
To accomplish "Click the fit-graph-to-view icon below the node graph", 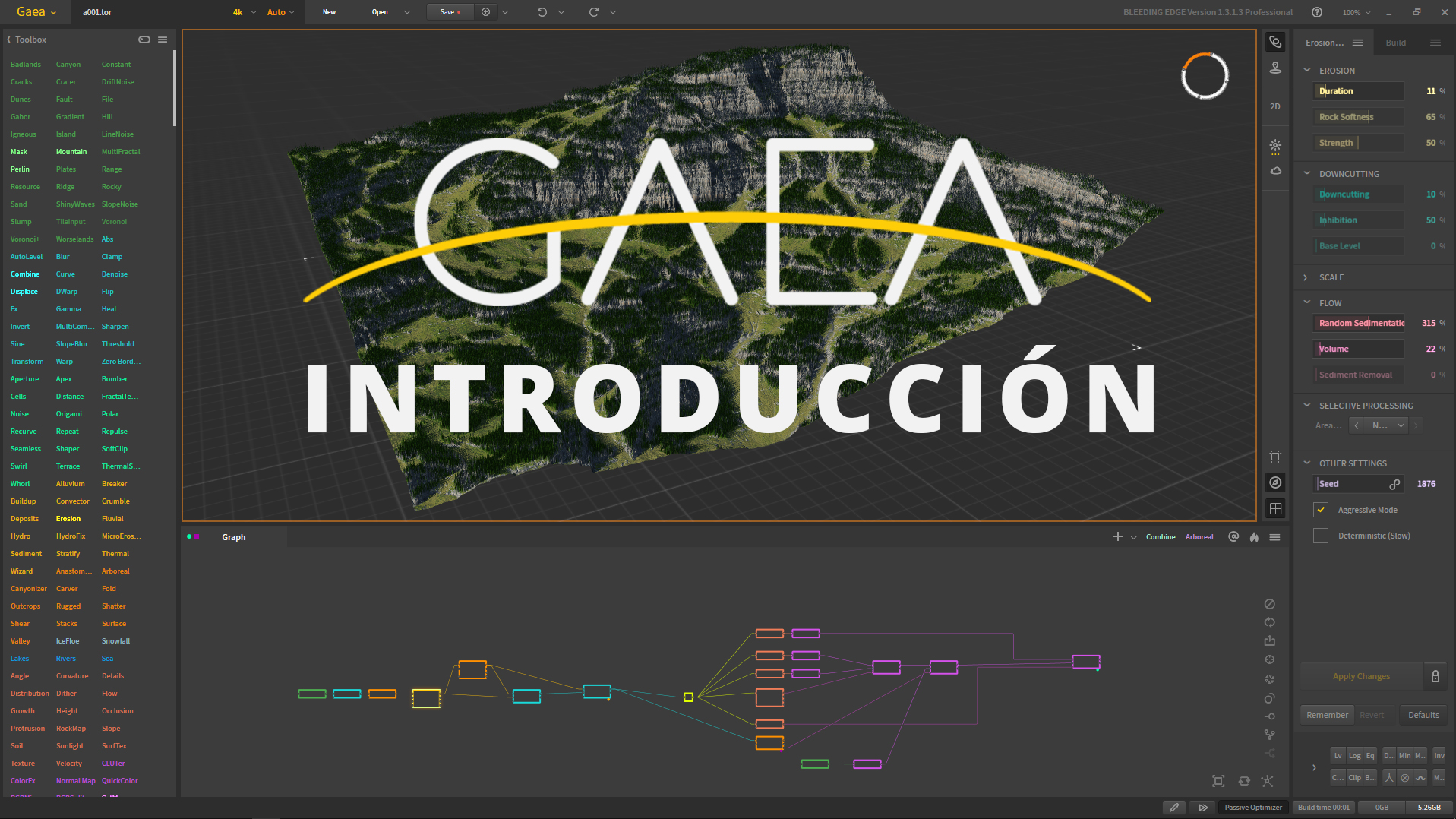I will (x=1218, y=781).
